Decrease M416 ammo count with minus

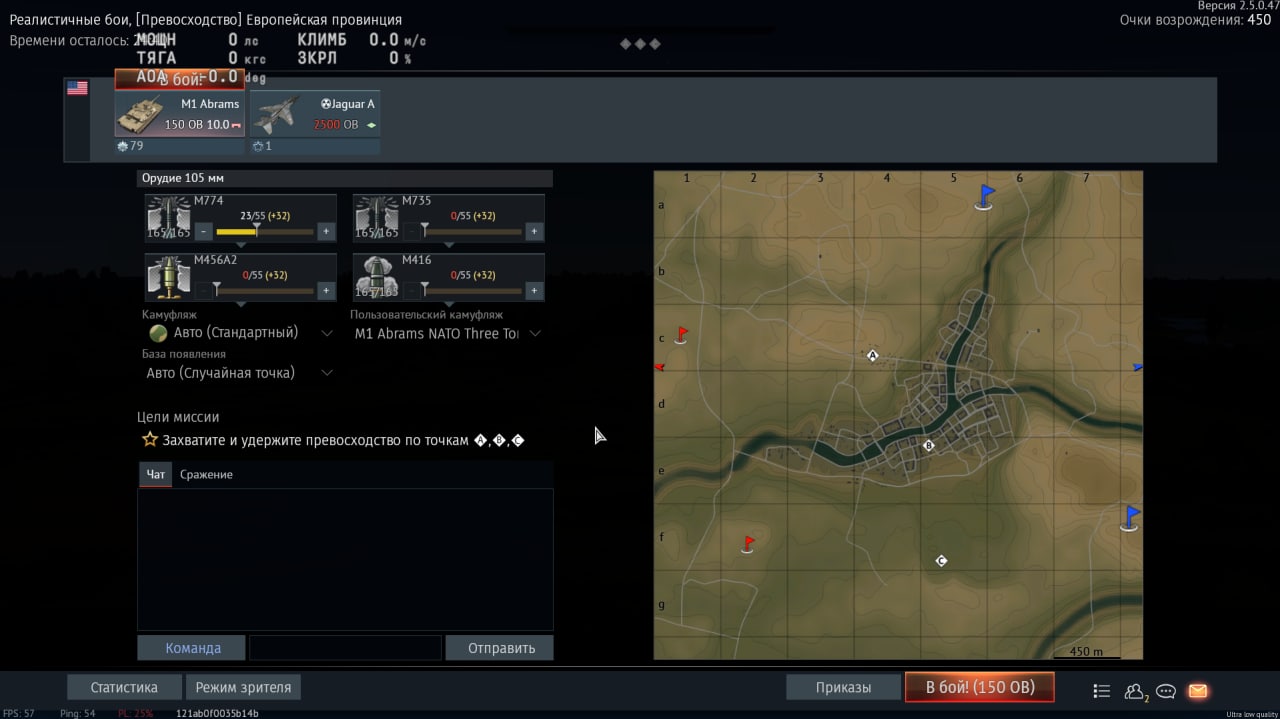tap(412, 291)
